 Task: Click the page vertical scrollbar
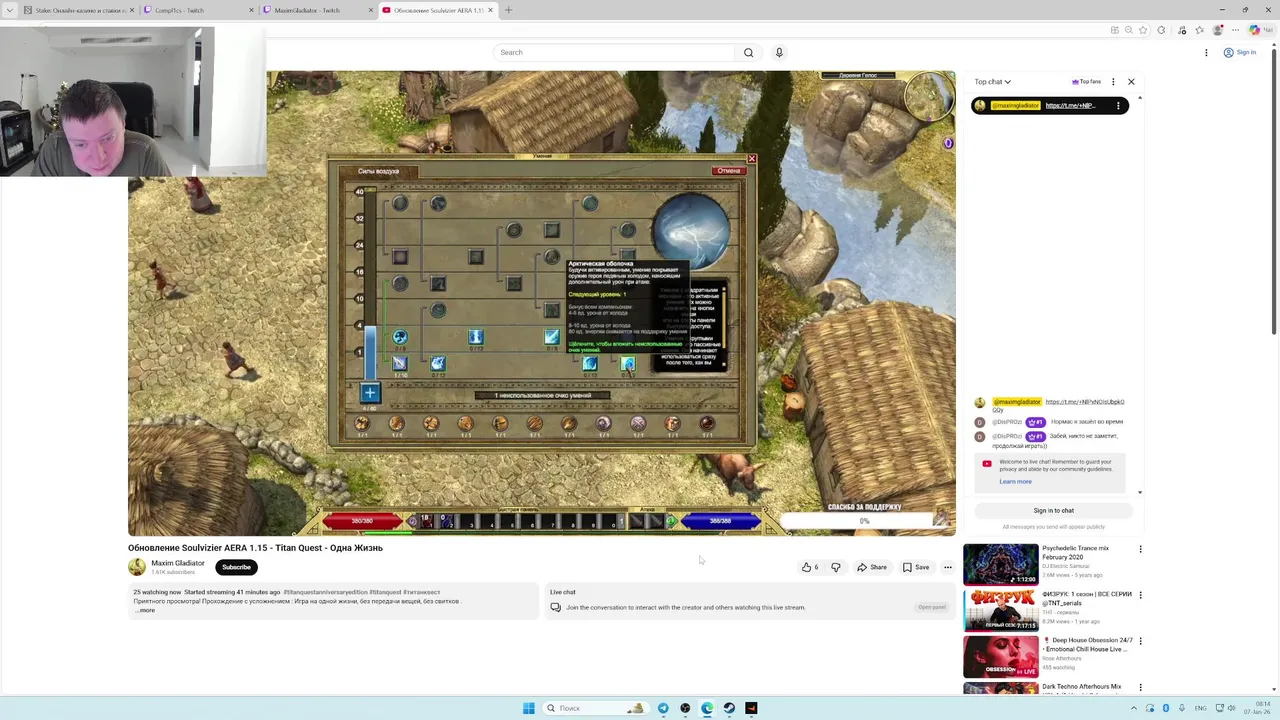point(1274,190)
